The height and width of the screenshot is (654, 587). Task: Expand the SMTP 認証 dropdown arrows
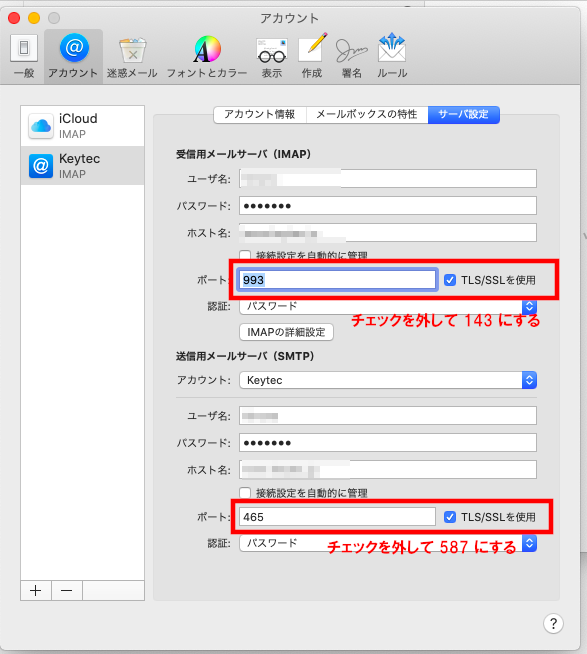[529, 543]
